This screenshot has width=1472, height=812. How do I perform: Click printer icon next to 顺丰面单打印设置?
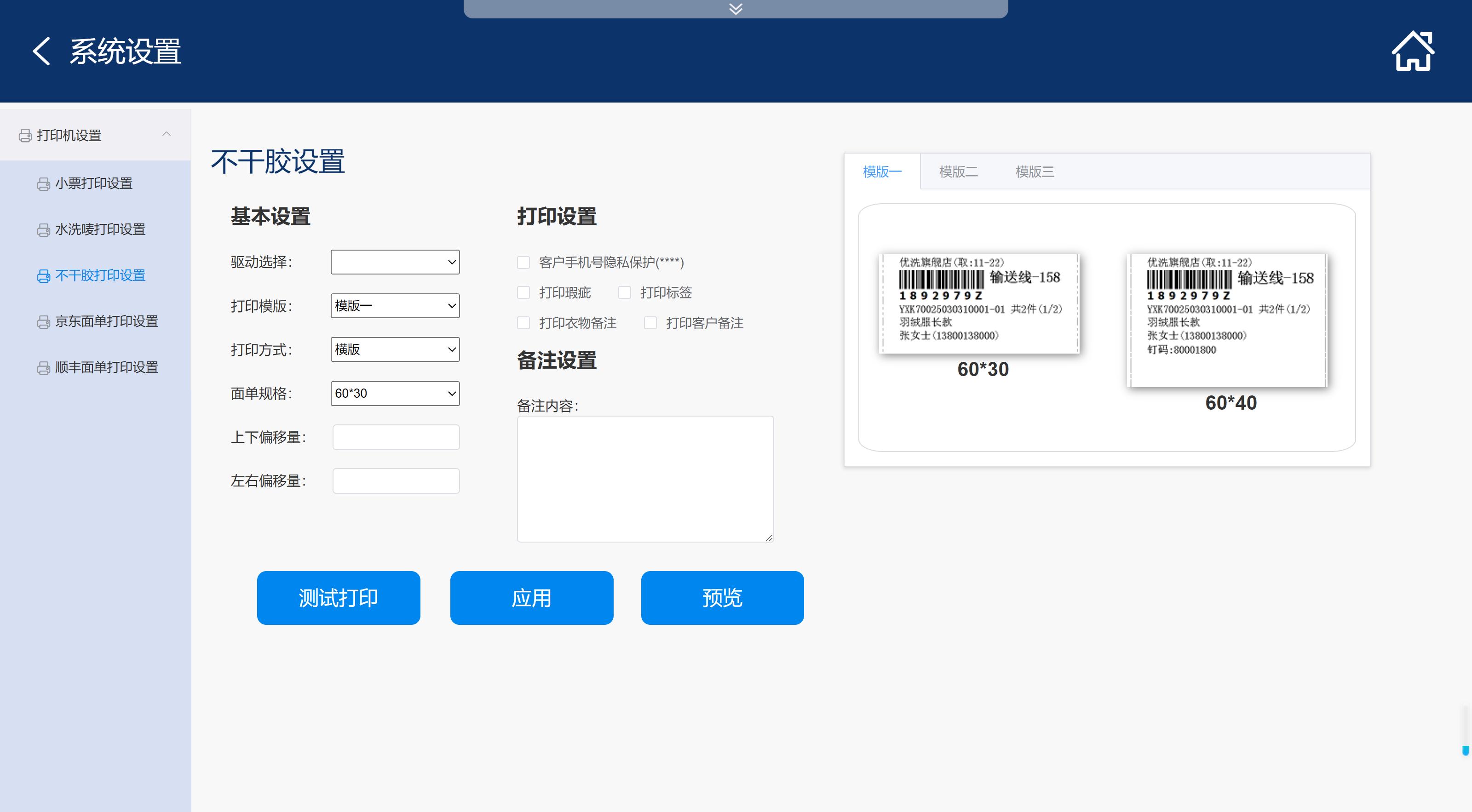[43, 368]
